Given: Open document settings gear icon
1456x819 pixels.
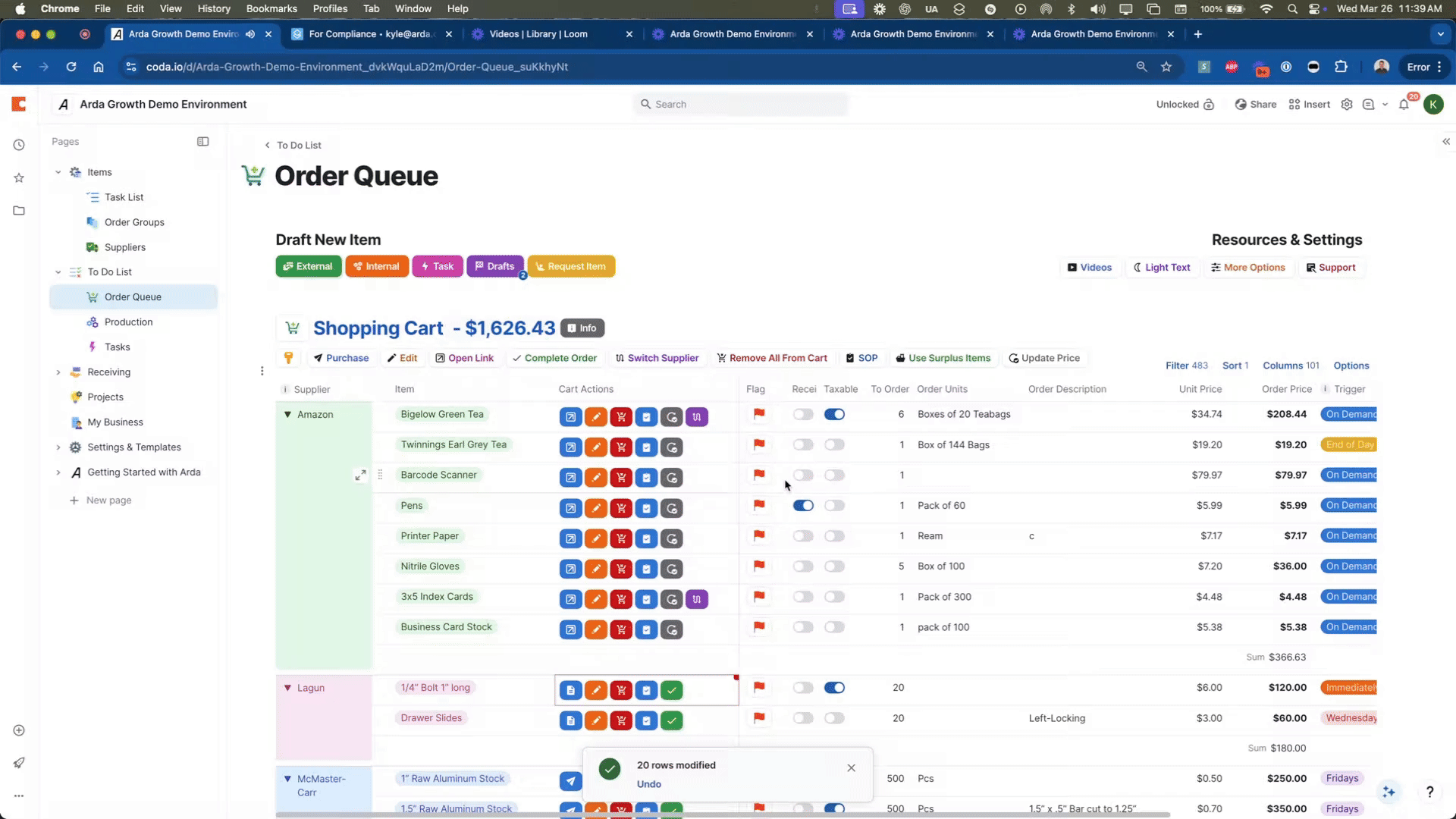Looking at the screenshot, I should click(1347, 105).
